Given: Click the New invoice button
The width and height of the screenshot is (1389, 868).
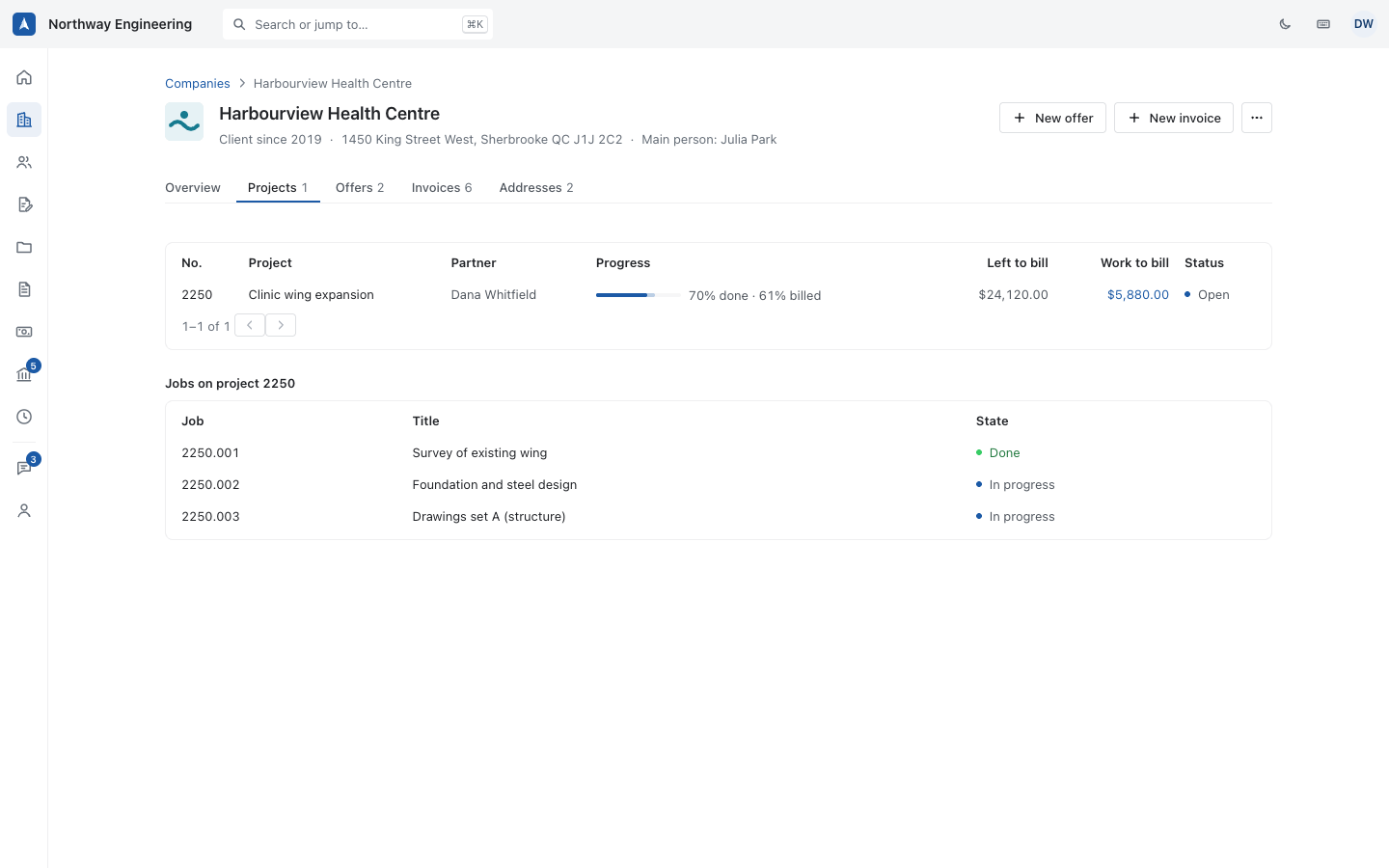Looking at the screenshot, I should [x=1174, y=118].
